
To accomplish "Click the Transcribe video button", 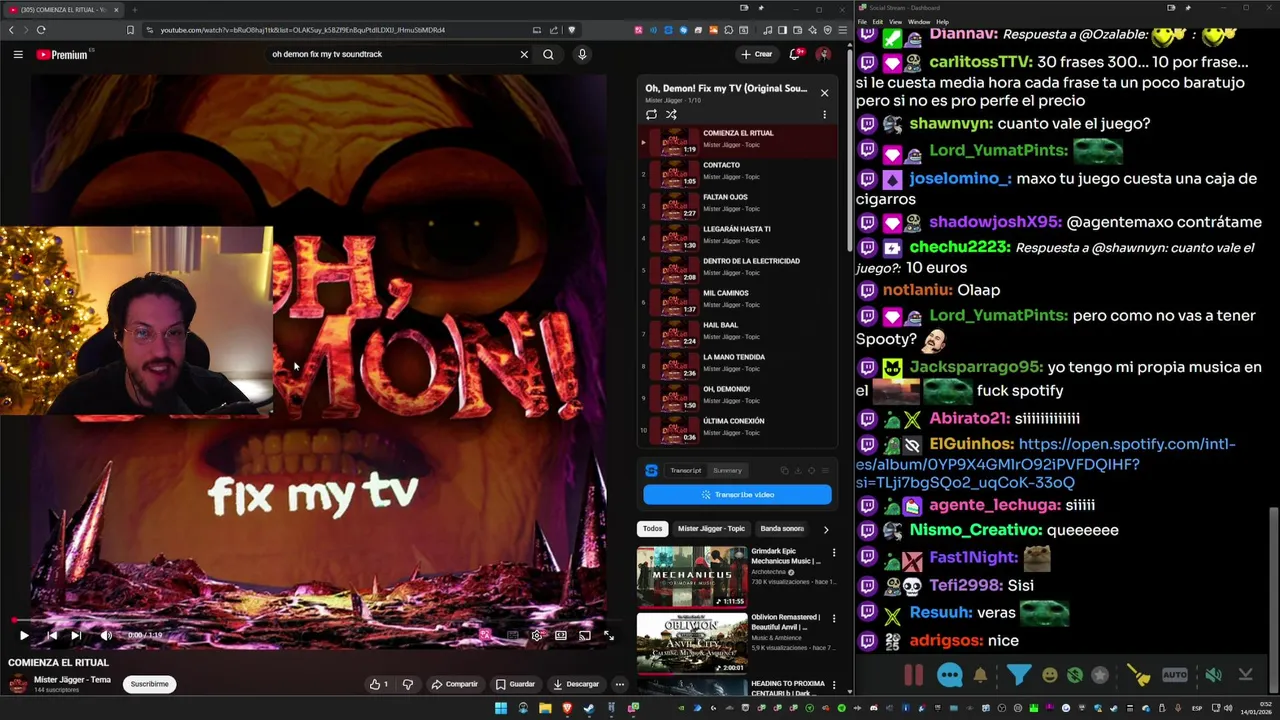I will tap(737, 494).
